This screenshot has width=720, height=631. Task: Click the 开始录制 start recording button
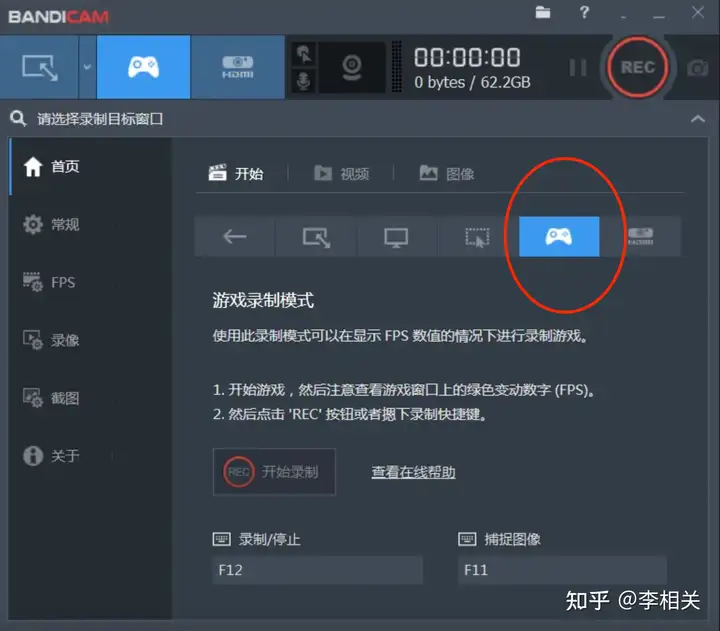click(274, 472)
